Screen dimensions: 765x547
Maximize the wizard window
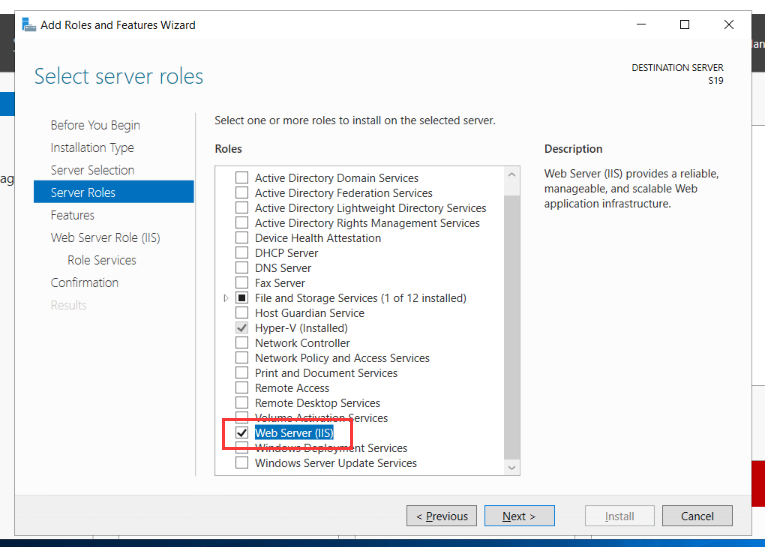pyautogui.click(x=684, y=24)
